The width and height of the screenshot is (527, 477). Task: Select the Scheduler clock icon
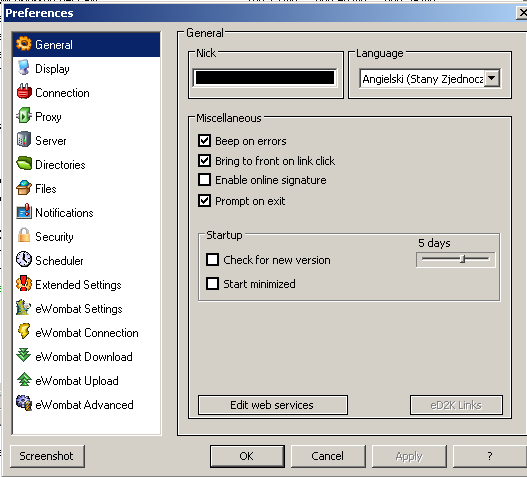[x=24, y=260]
